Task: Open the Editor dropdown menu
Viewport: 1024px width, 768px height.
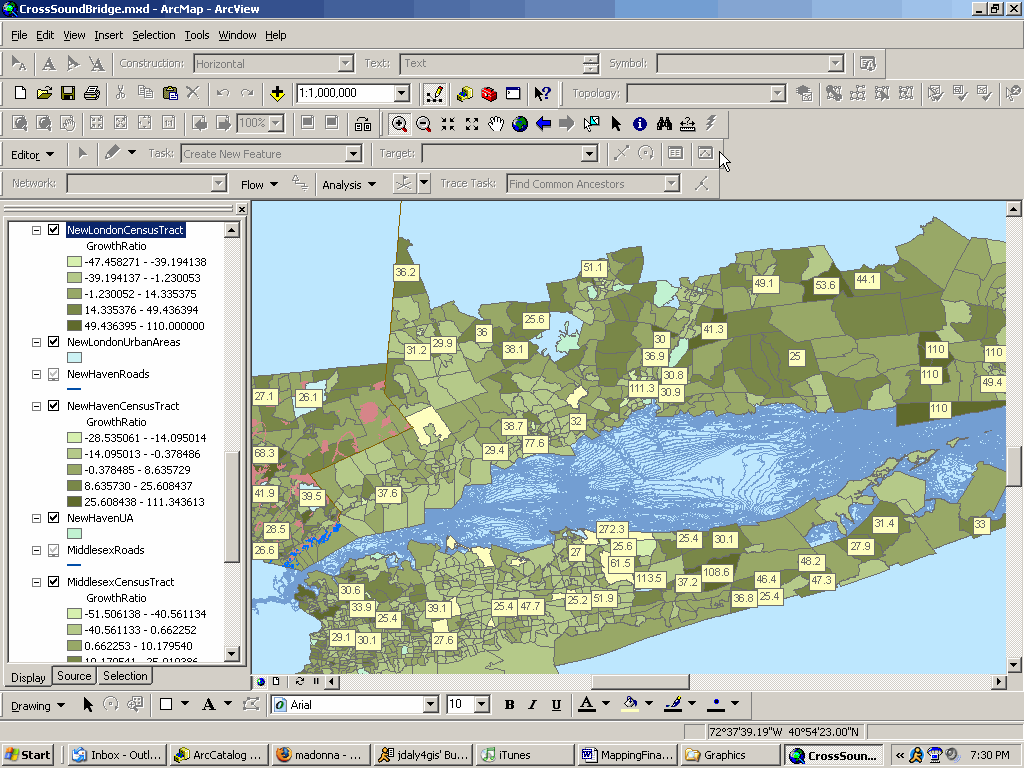Action: click(32, 155)
